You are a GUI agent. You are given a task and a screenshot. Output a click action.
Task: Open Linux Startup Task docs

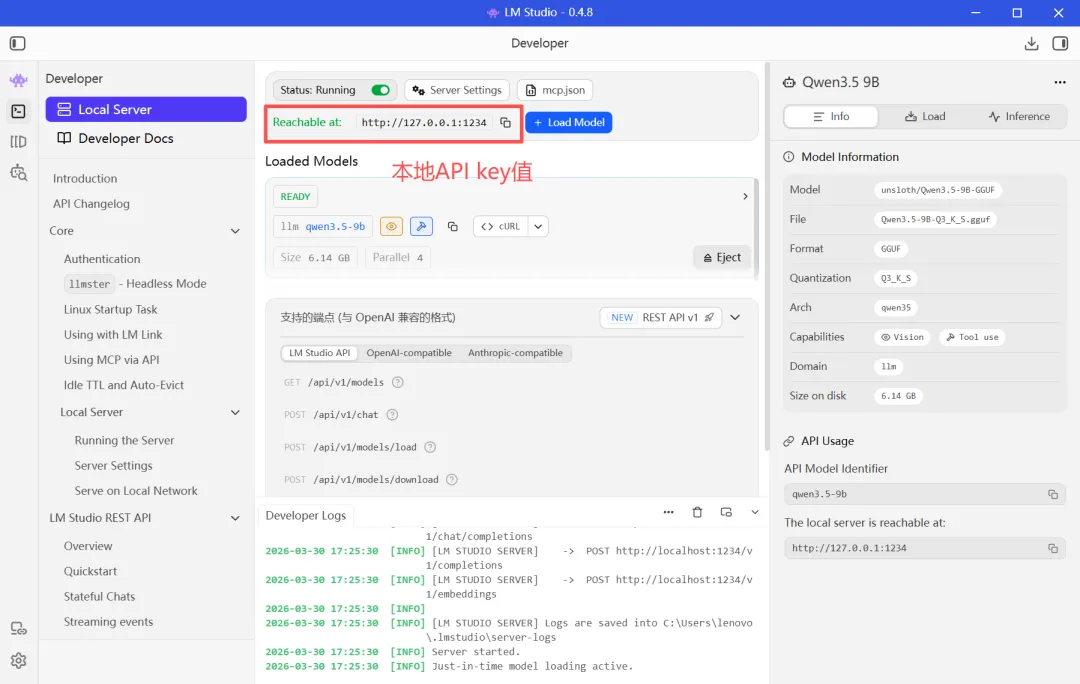[110, 310]
